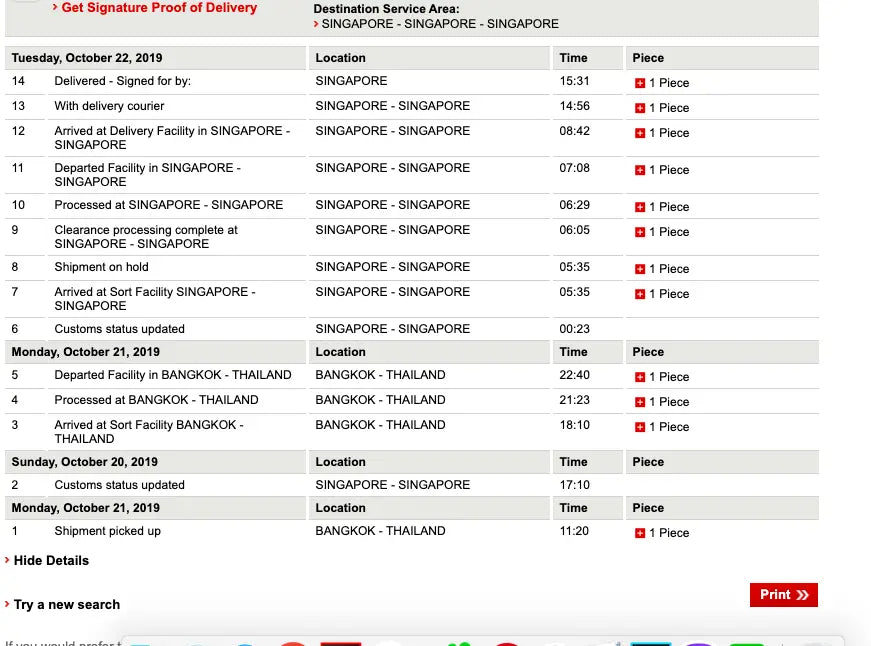Click time value 14:56
This screenshot has width=871, height=646.
pyautogui.click(x=574, y=106)
